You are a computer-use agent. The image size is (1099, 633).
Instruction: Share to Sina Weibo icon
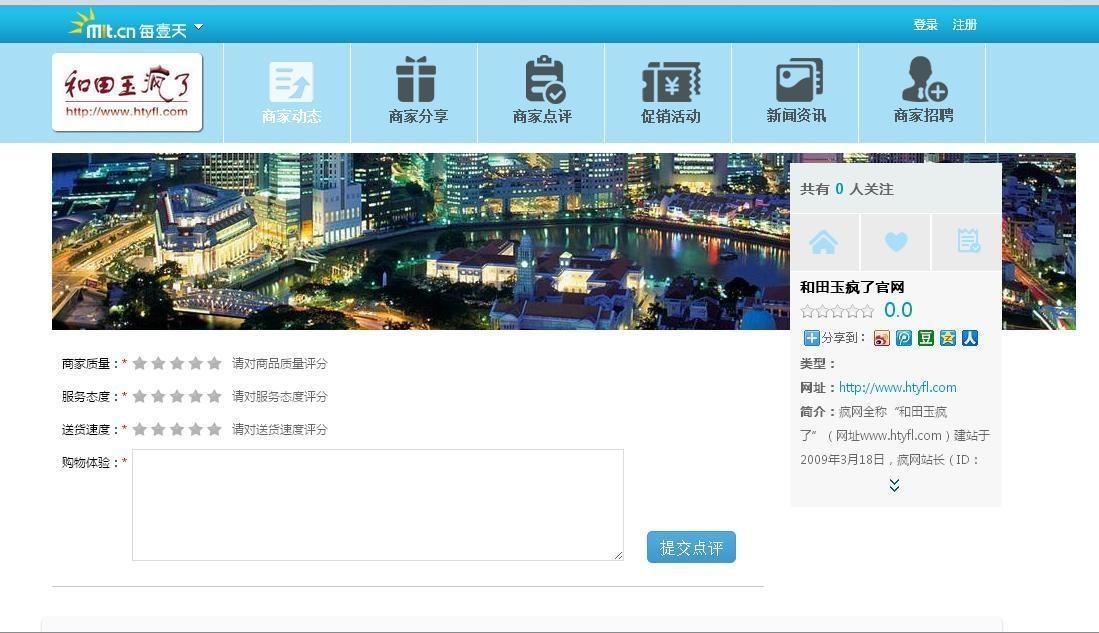pos(881,338)
